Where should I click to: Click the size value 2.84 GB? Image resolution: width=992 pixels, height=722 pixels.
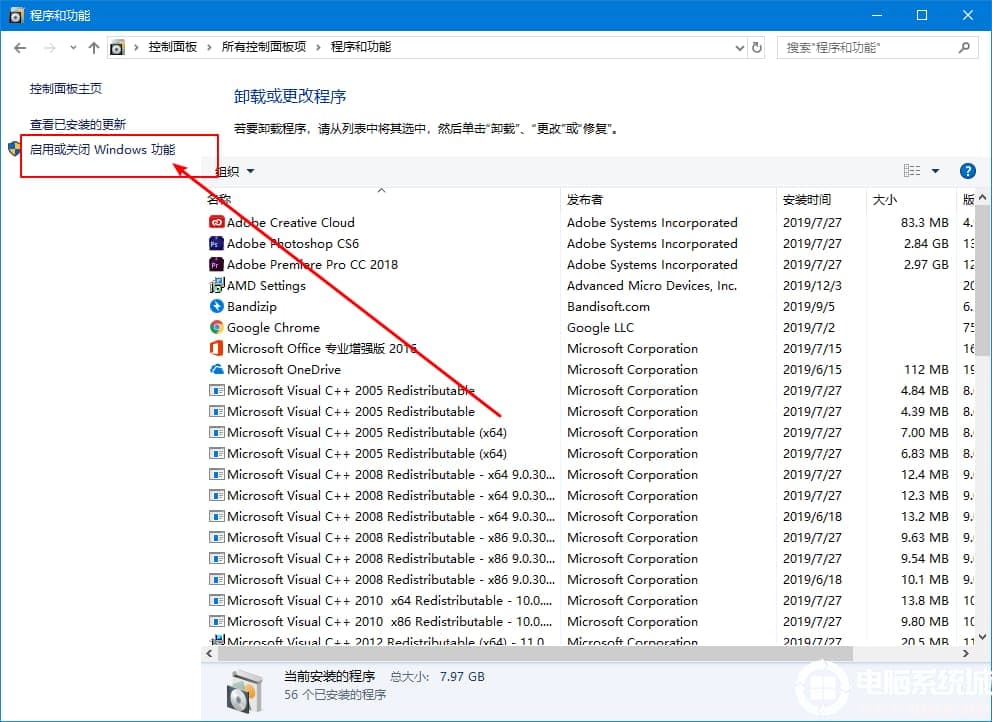tap(926, 243)
